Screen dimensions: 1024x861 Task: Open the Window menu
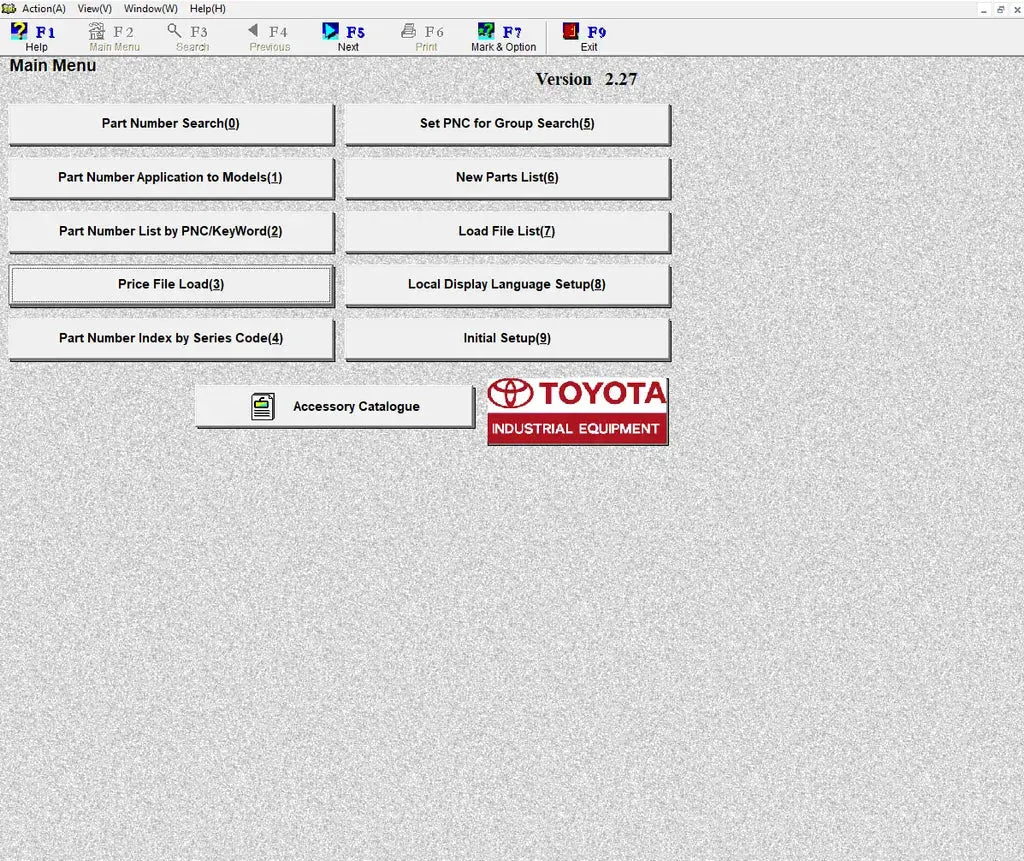coord(149,8)
